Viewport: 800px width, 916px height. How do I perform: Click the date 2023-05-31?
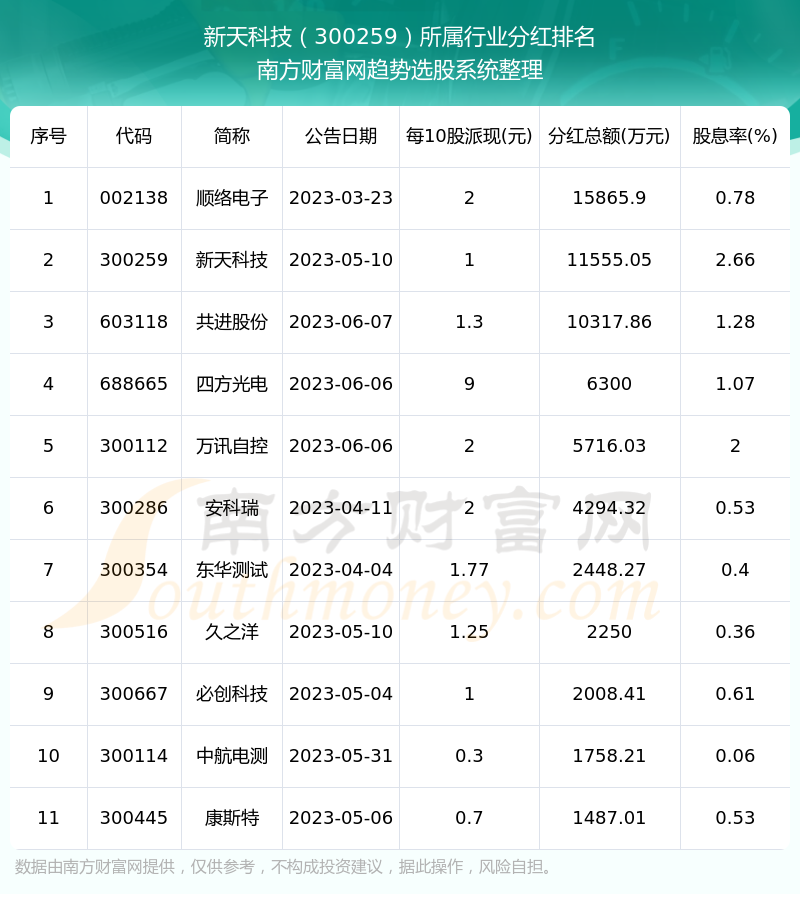[341, 755]
